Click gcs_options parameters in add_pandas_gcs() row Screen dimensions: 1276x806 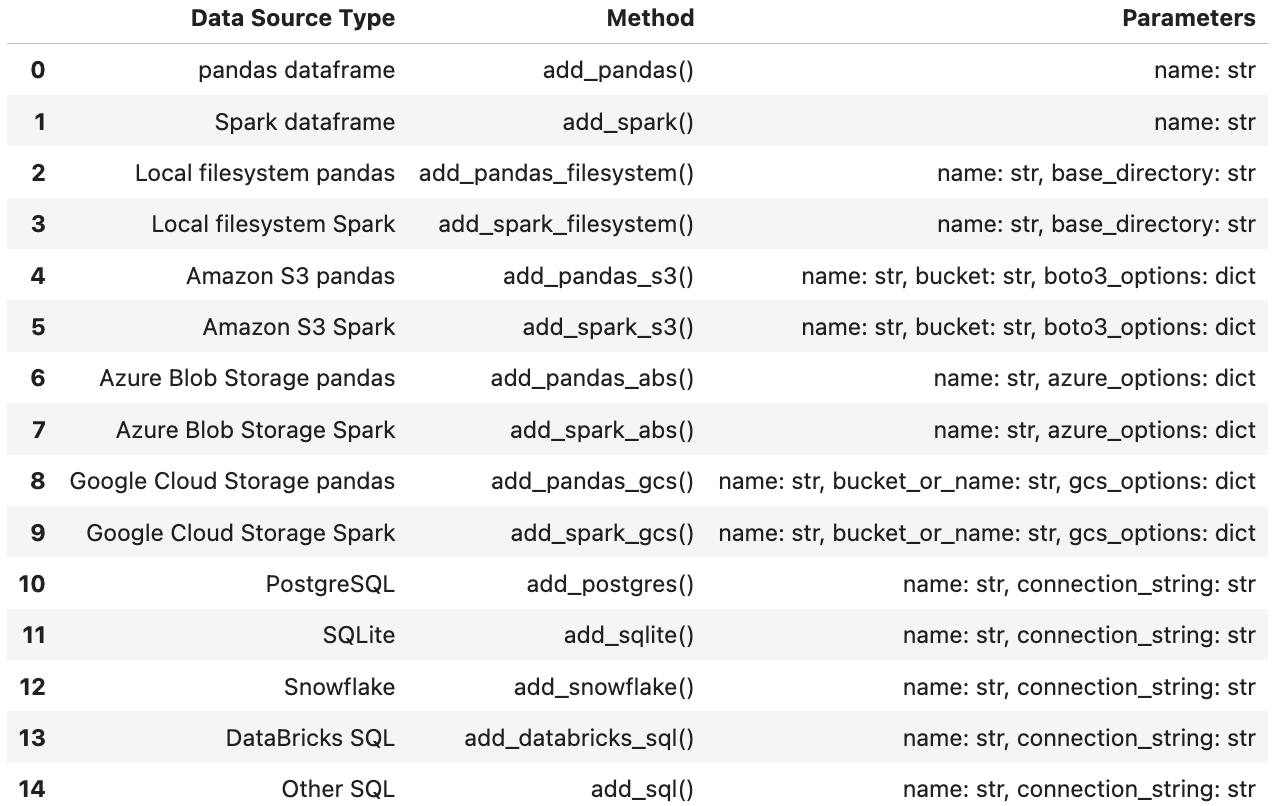point(987,481)
